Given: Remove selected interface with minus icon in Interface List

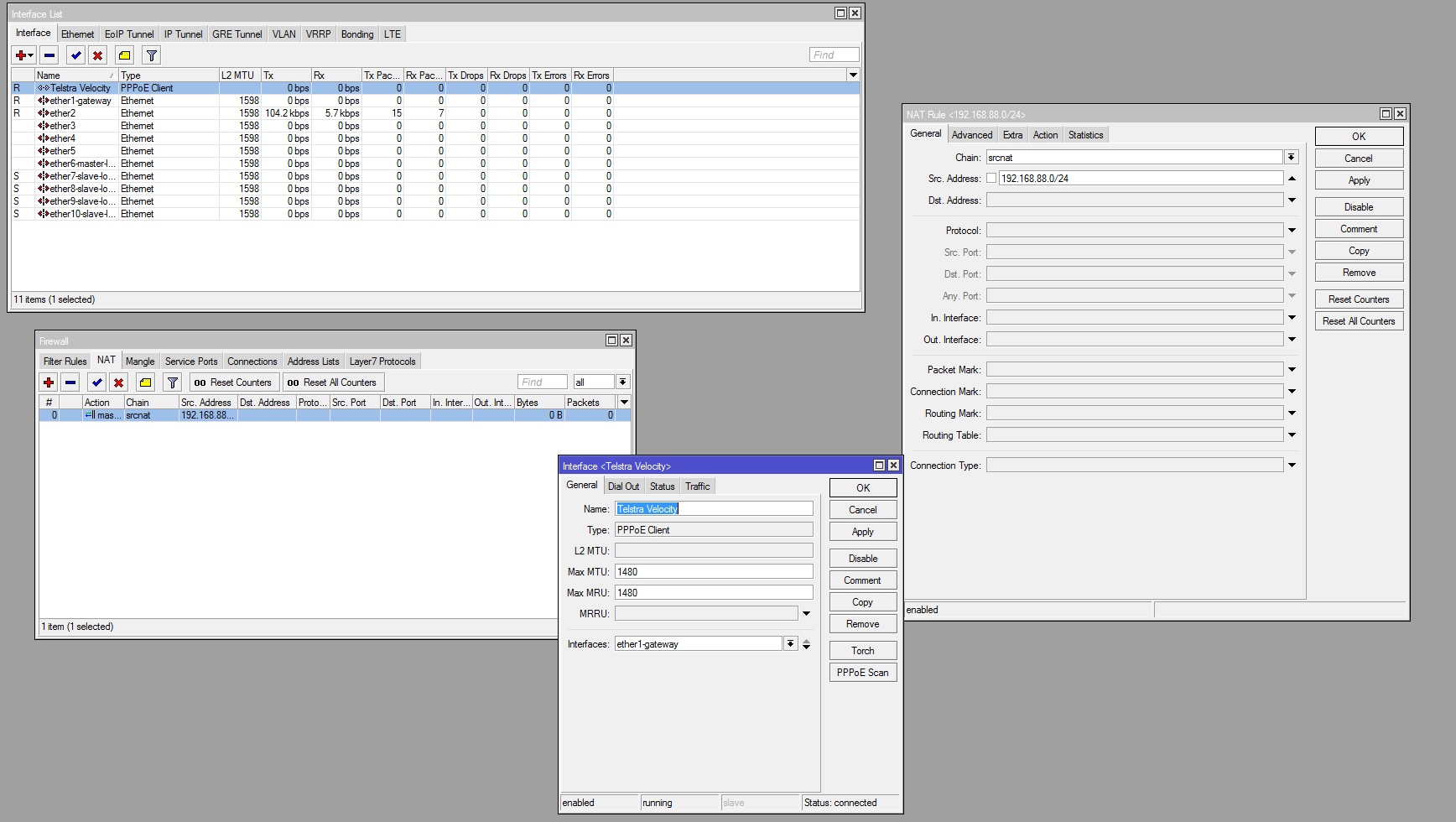Looking at the screenshot, I should pos(49,55).
